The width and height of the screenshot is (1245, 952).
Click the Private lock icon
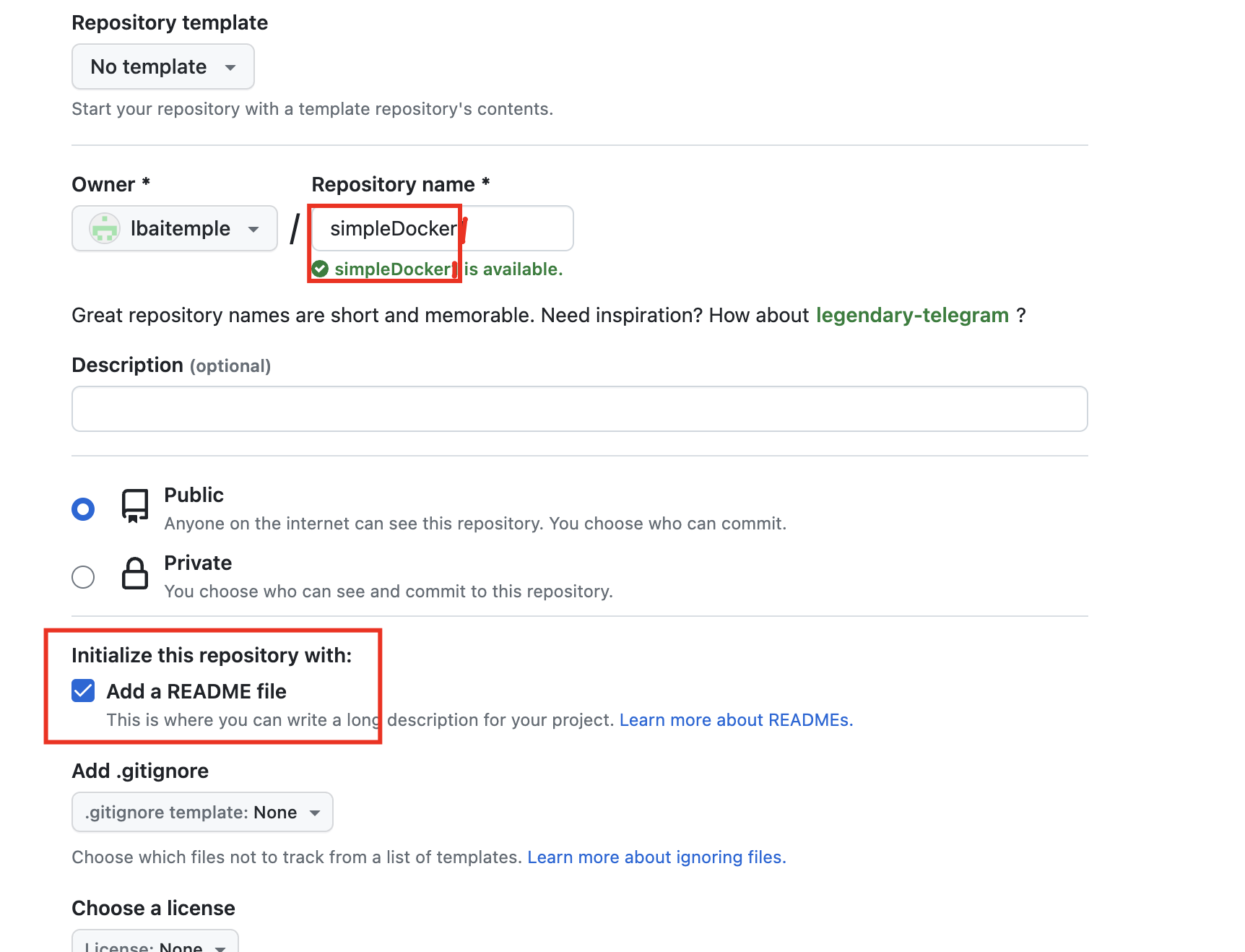click(135, 574)
